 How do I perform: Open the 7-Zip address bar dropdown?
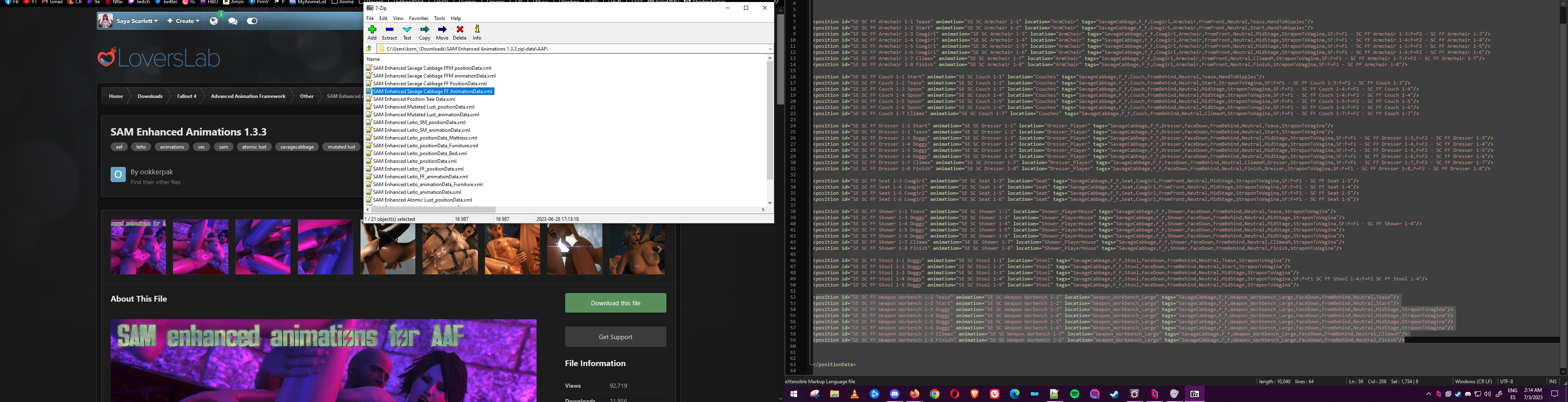click(x=770, y=48)
